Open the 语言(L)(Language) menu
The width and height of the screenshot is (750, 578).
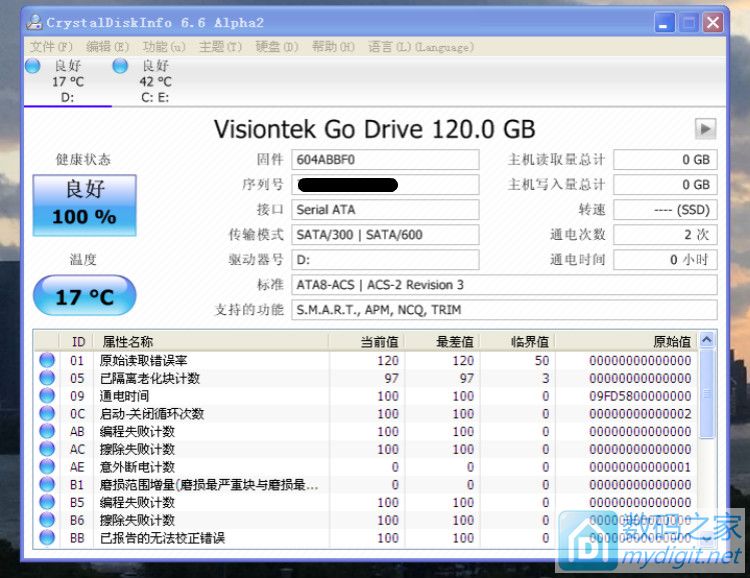(x=421, y=46)
